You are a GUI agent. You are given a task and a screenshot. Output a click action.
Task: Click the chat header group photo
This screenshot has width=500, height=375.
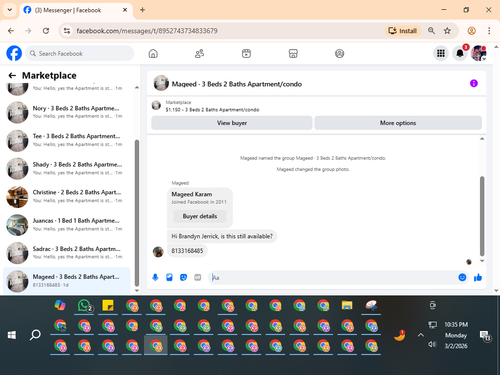point(161,83)
